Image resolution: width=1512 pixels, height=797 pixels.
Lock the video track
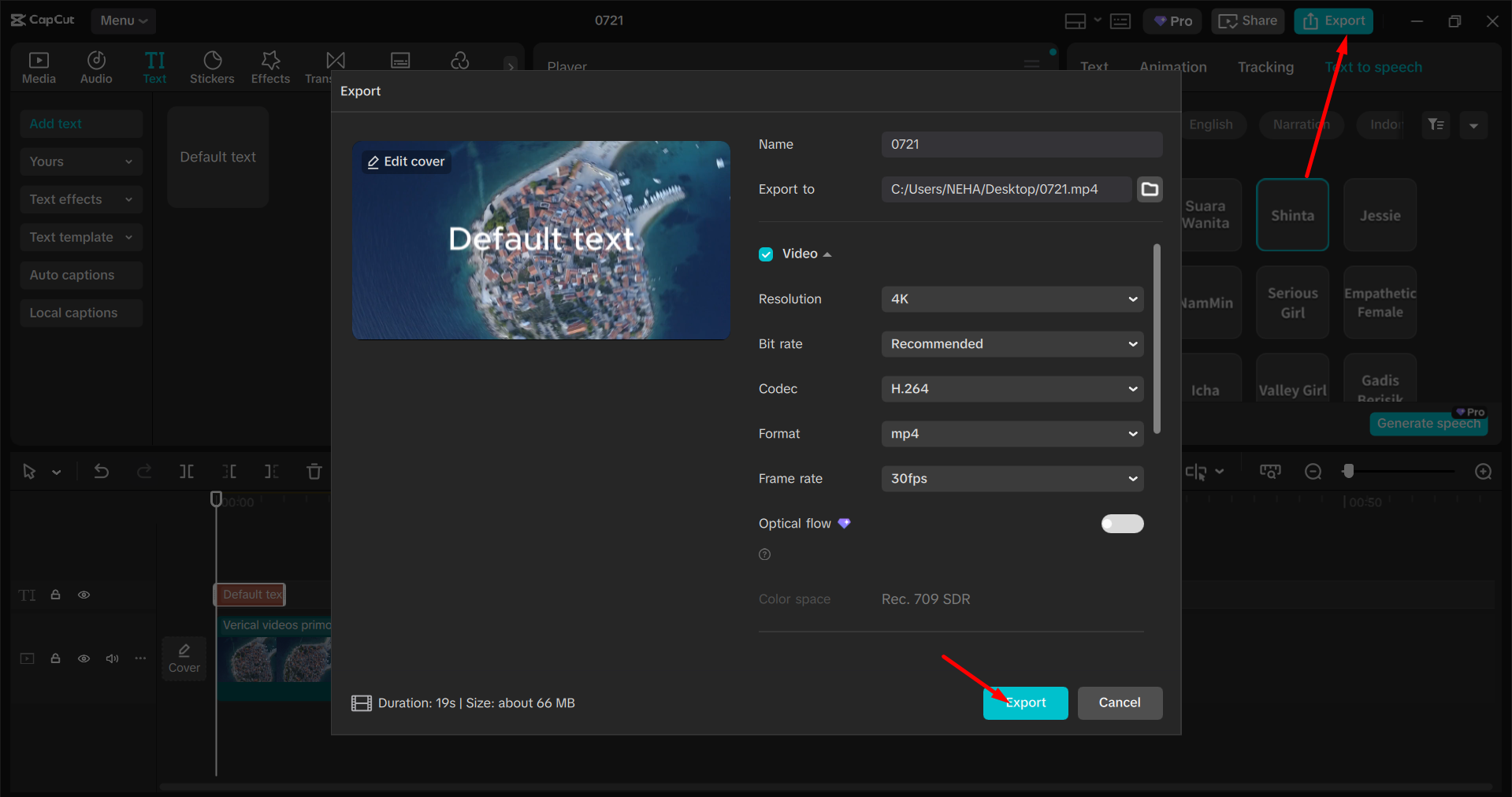[x=56, y=658]
